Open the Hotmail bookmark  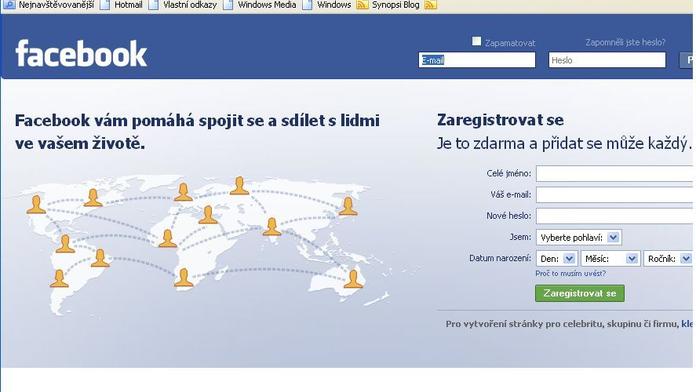122,5
